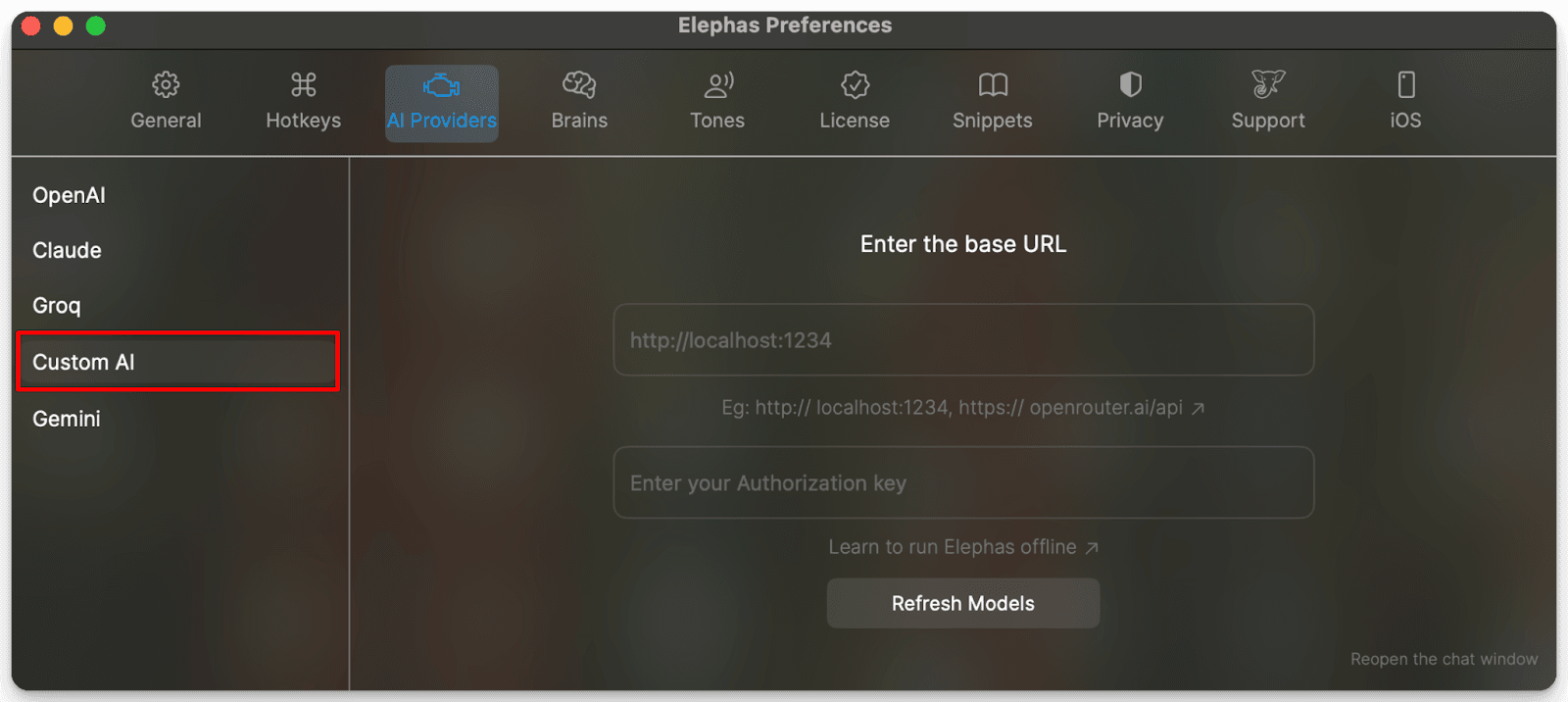Select the Claude provider
Image resolution: width=1568 pixels, height=702 pixels.
pyautogui.click(x=66, y=250)
